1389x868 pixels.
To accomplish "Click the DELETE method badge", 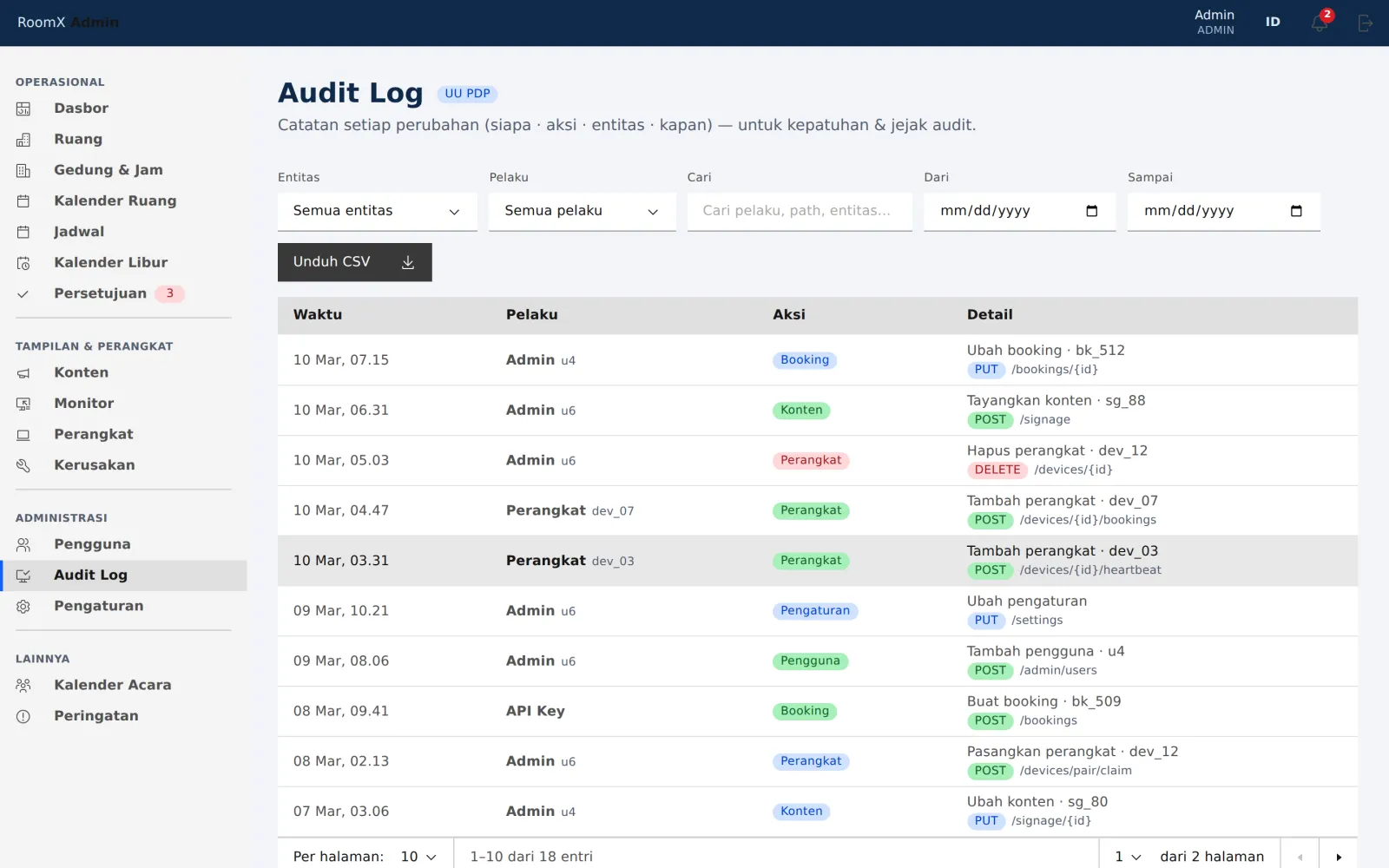I will pyautogui.click(x=997, y=470).
